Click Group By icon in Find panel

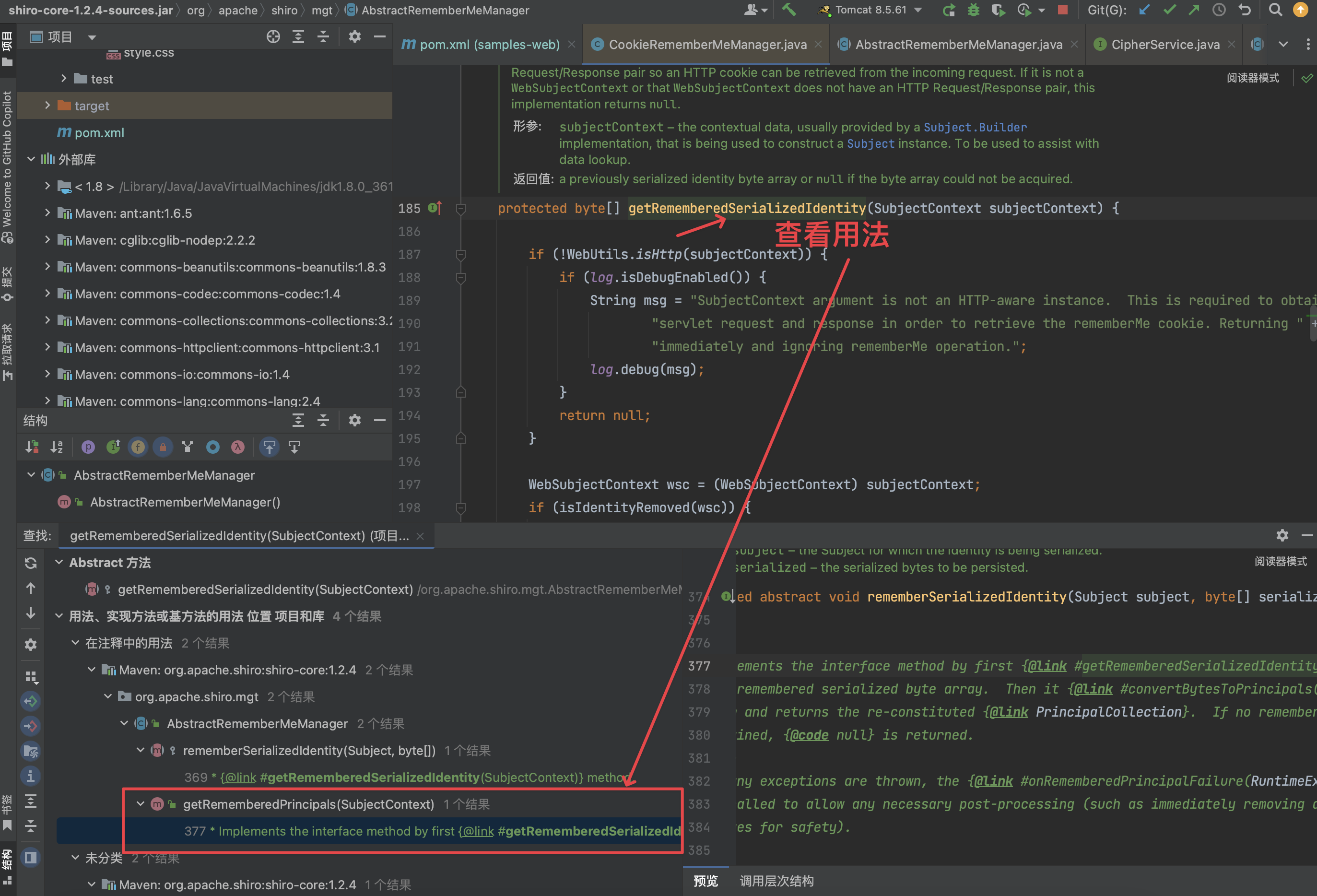pos(31,677)
